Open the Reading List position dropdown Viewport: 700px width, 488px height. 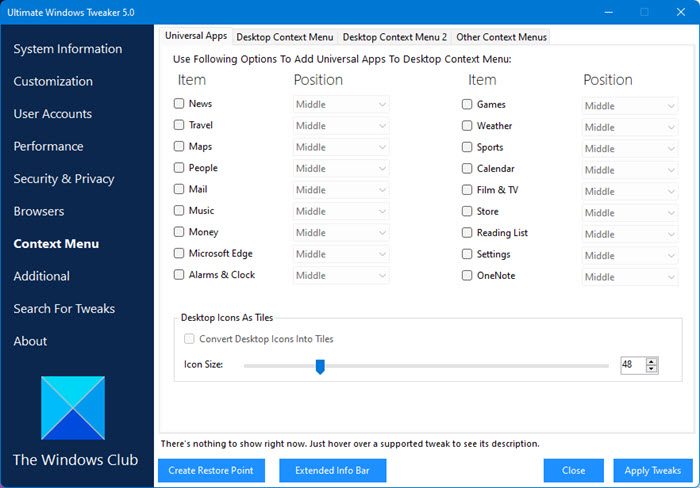tap(630, 234)
